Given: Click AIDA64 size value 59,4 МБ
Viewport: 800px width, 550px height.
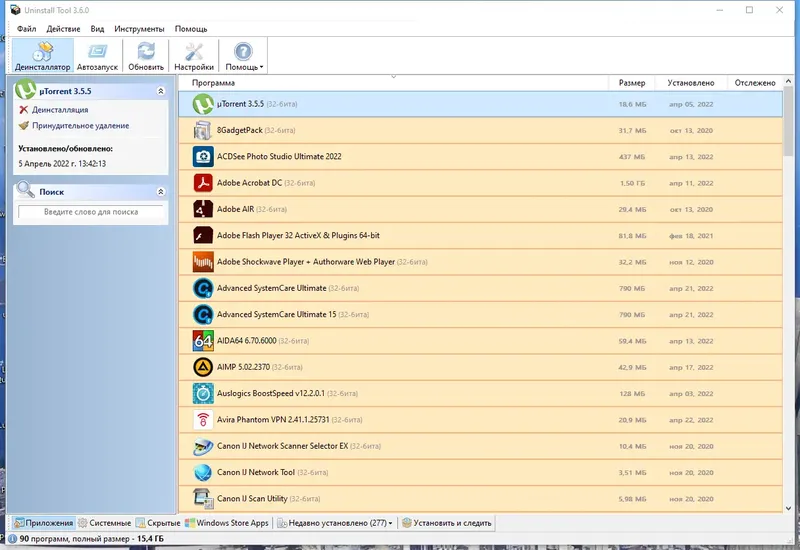Looking at the screenshot, I should click(x=632, y=341).
